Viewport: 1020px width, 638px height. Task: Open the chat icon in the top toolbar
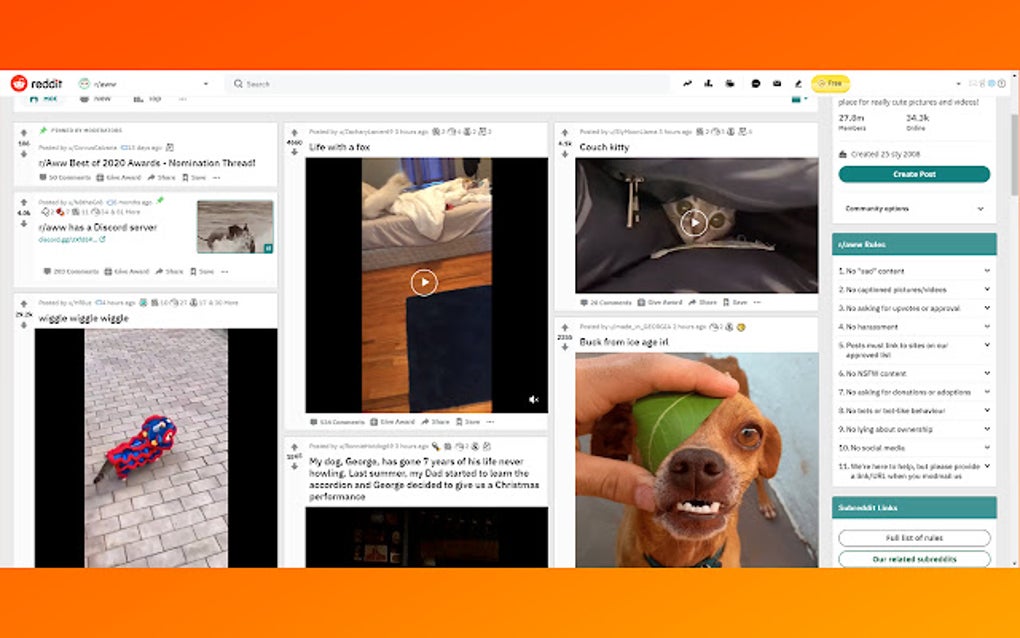[755, 83]
